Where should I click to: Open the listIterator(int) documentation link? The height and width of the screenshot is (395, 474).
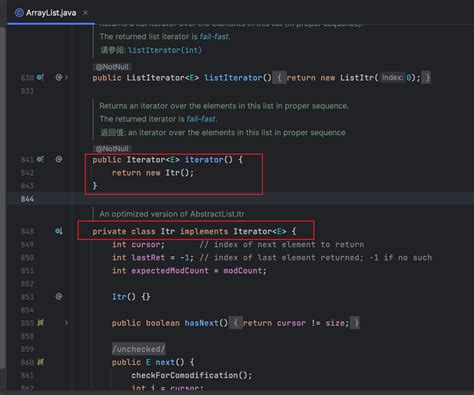click(x=165, y=50)
